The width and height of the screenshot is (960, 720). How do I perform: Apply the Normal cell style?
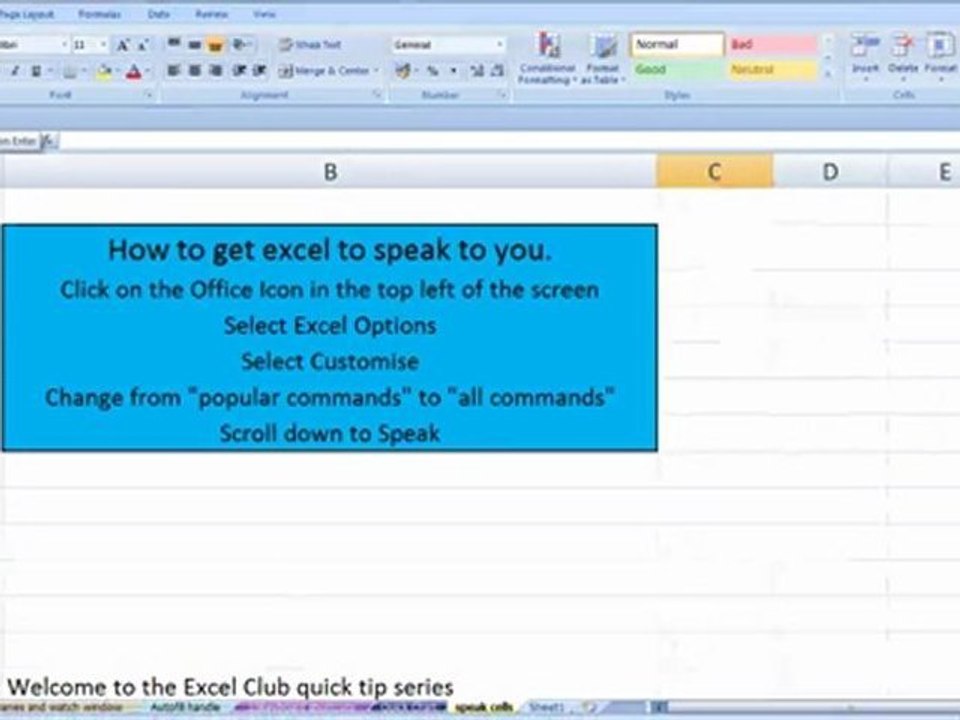pyautogui.click(x=677, y=45)
